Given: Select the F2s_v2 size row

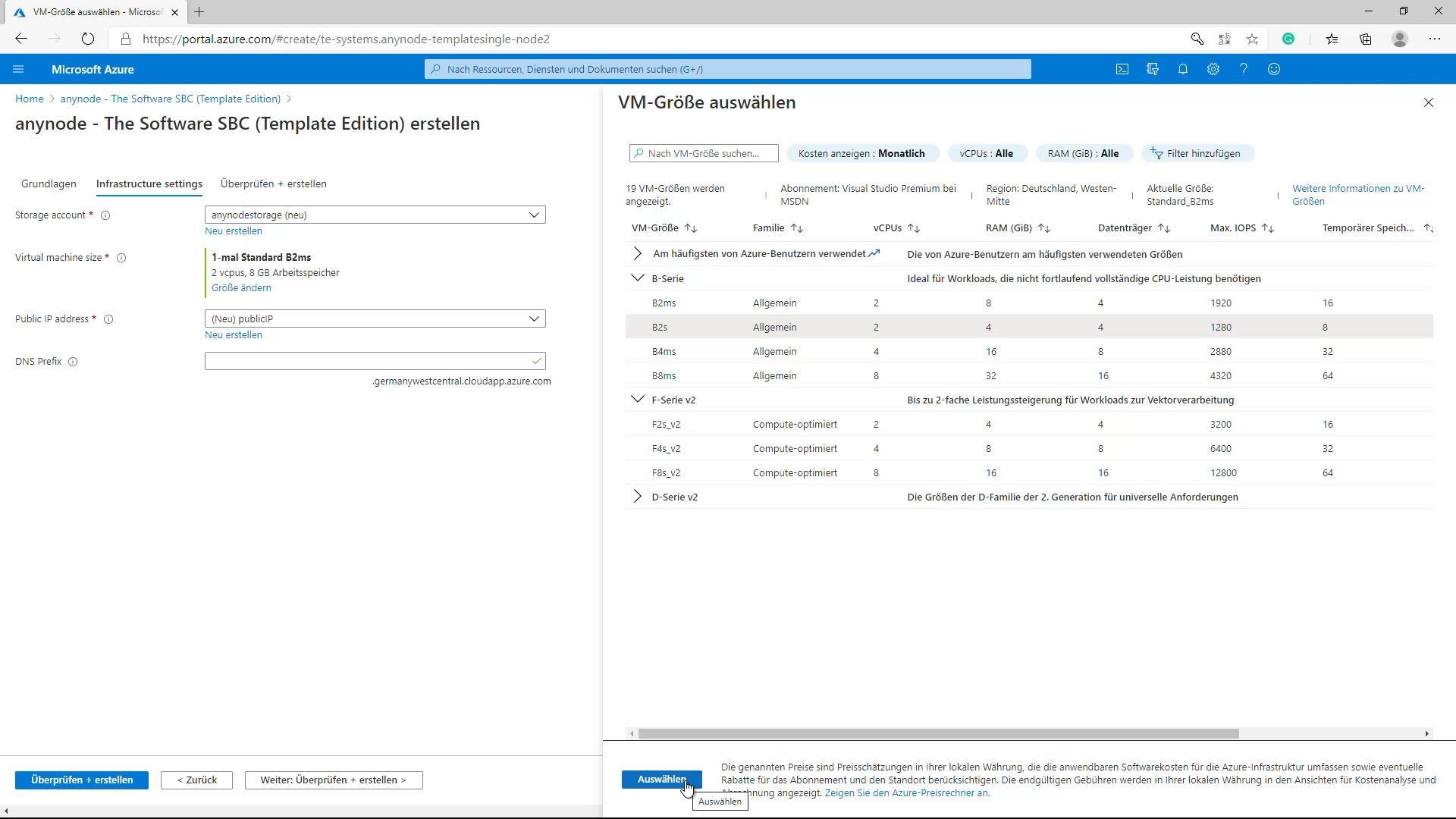Looking at the screenshot, I should tap(1029, 424).
